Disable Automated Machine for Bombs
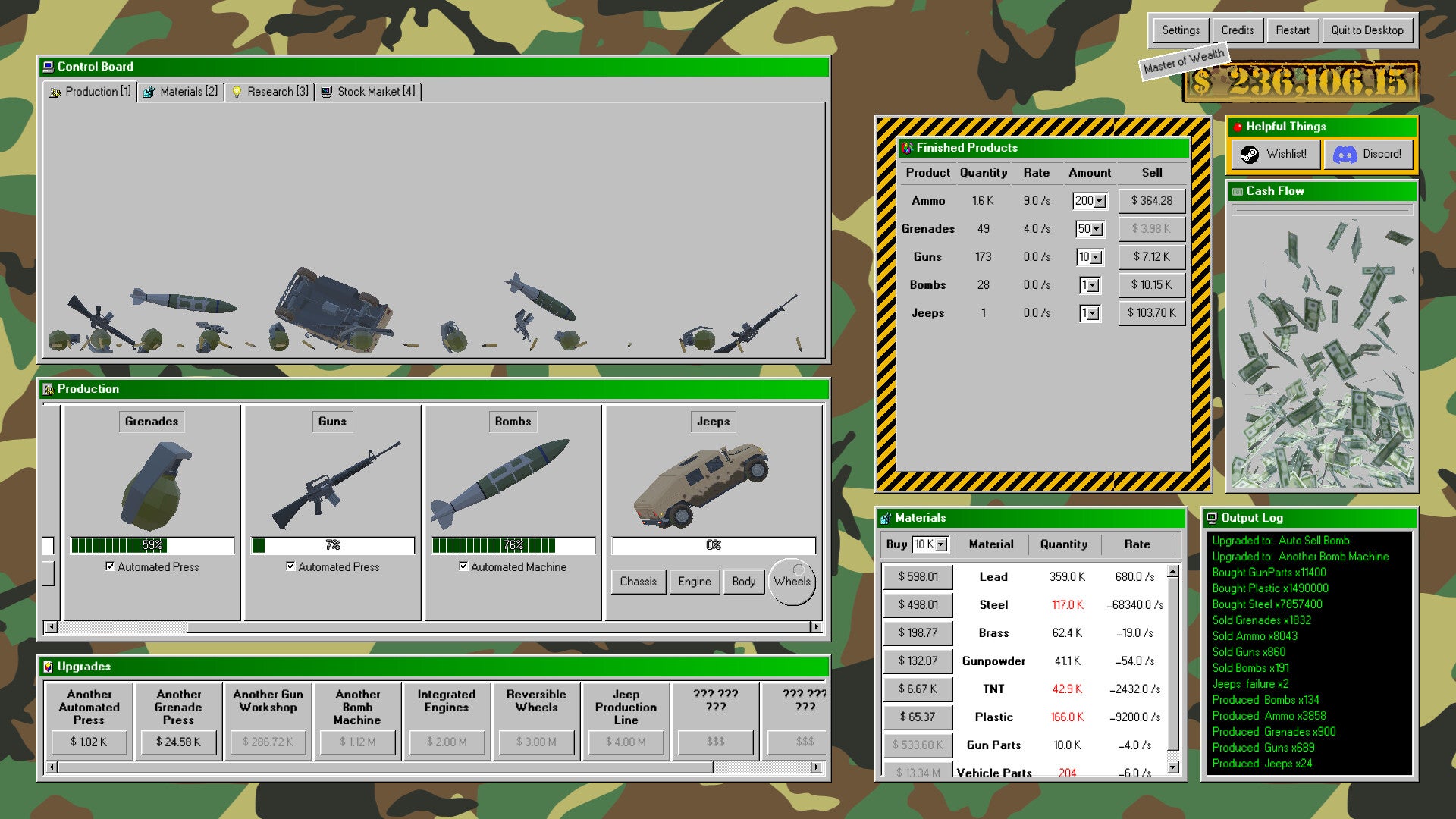This screenshot has height=819, width=1456. [464, 566]
